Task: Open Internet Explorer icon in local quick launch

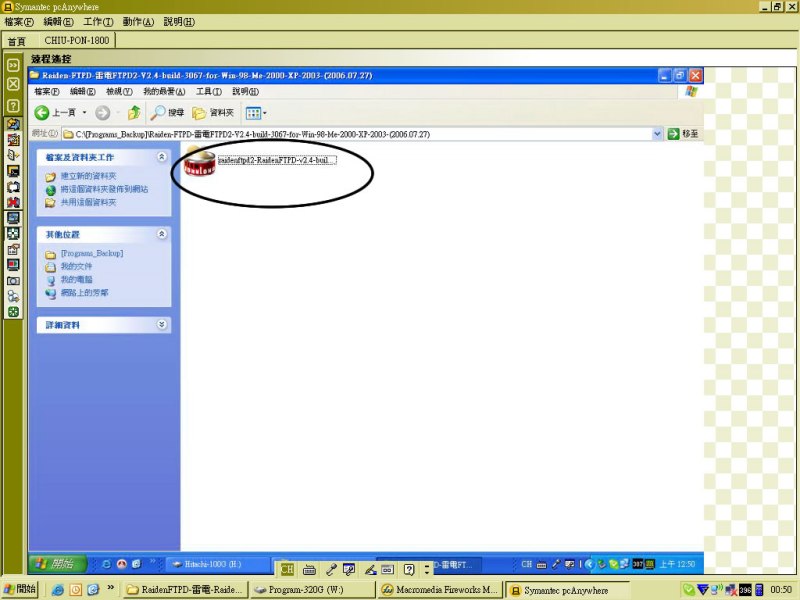Action: tap(57, 590)
